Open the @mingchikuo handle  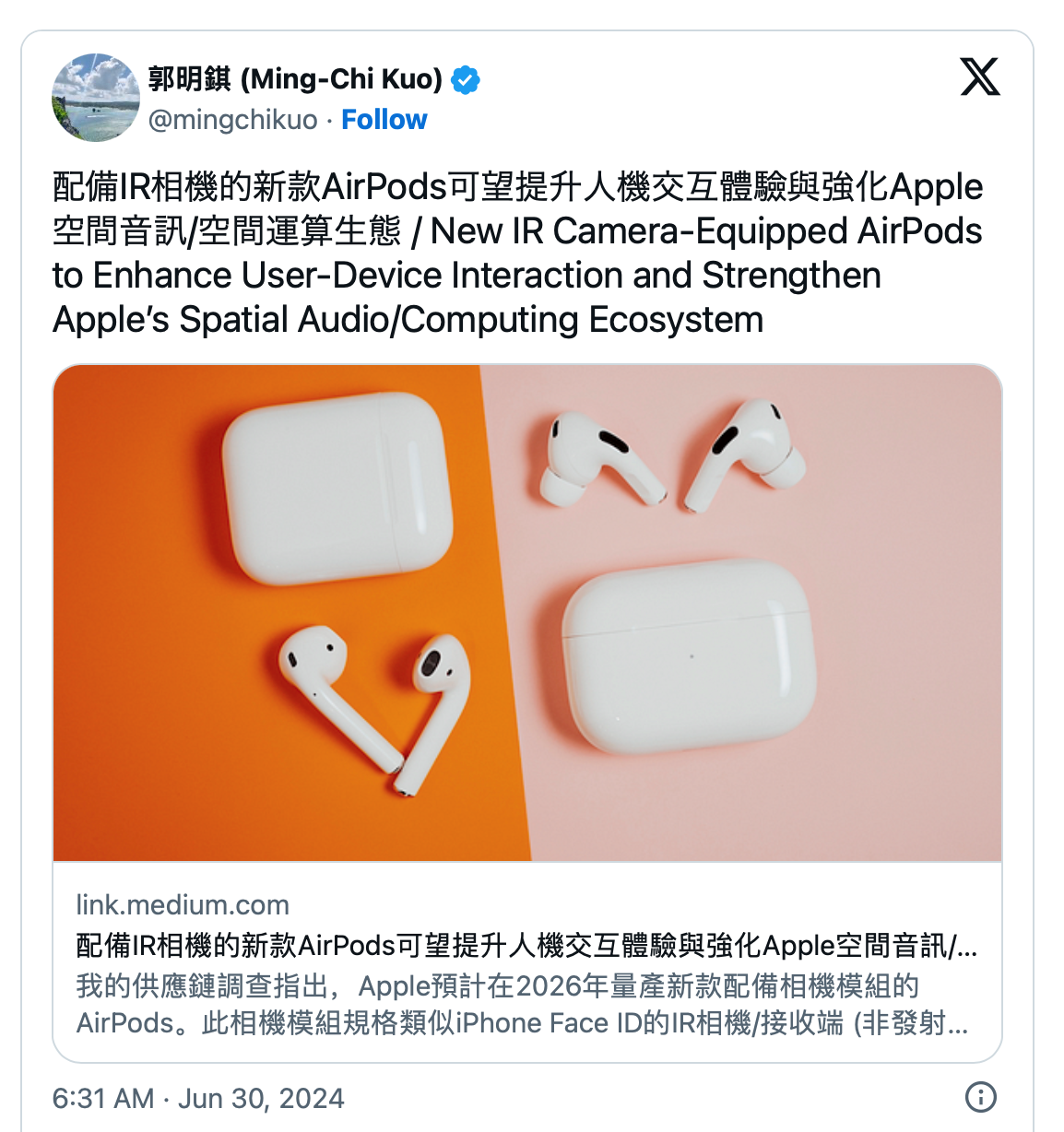coord(232,120)
